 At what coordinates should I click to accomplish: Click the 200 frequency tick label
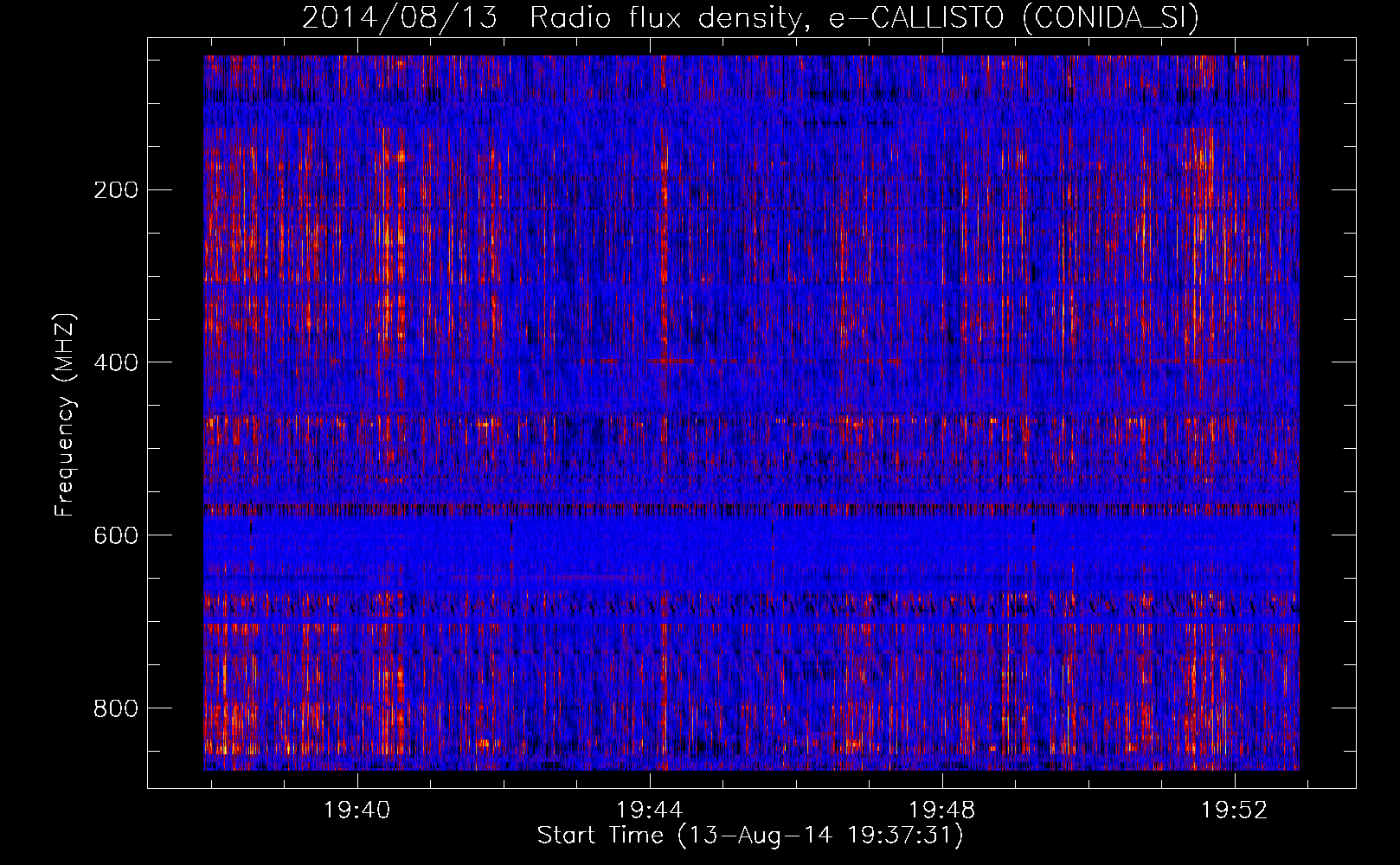tap(116, 189)
